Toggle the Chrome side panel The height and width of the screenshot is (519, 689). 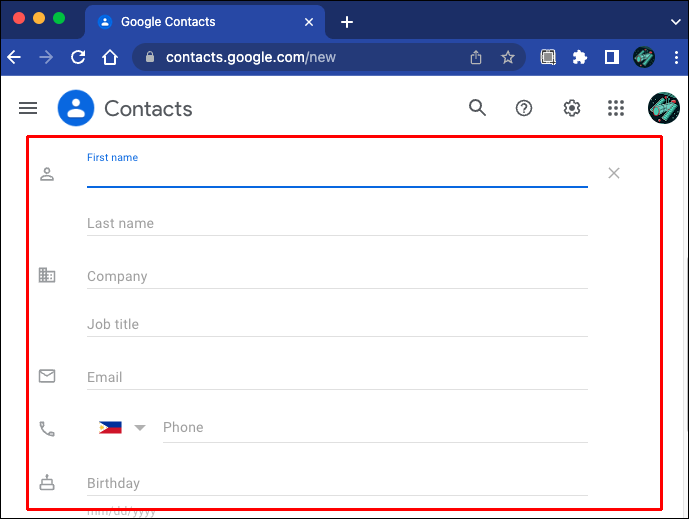click(x=611, y=57)
